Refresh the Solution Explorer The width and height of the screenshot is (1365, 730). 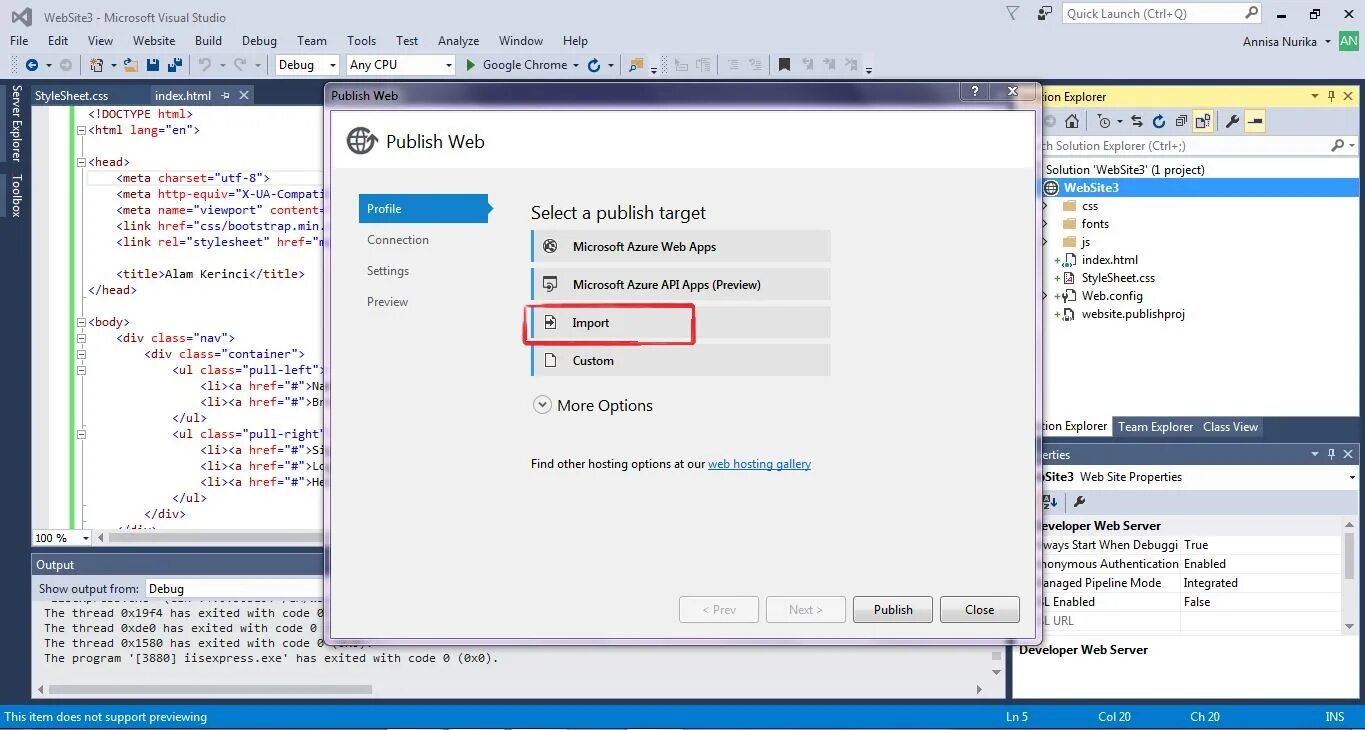pos(1159,121)
